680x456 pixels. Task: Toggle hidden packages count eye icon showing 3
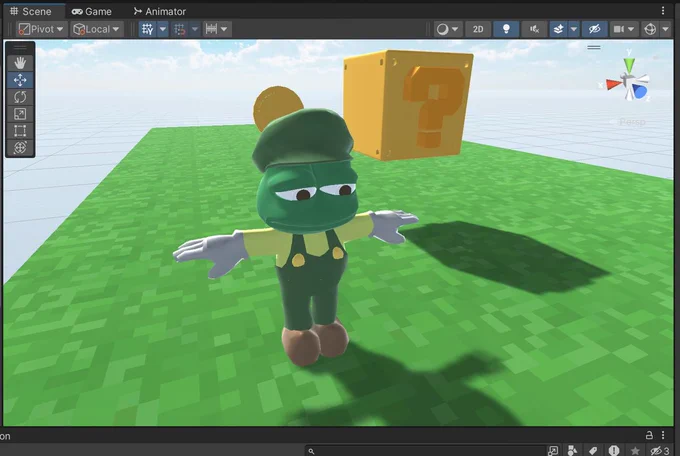pos(660,450)
